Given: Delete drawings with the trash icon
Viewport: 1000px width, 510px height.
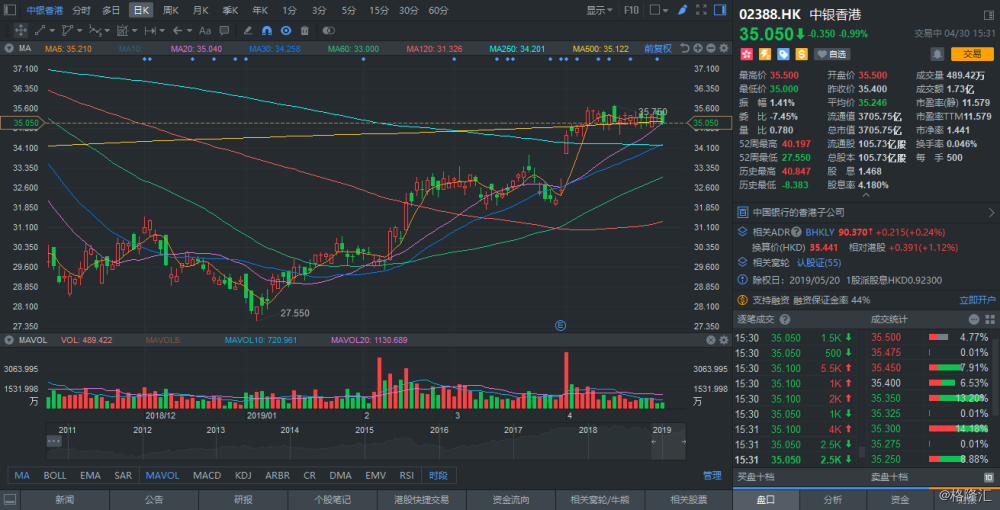Looking at the screenshot, I should (x=303, y=30).
